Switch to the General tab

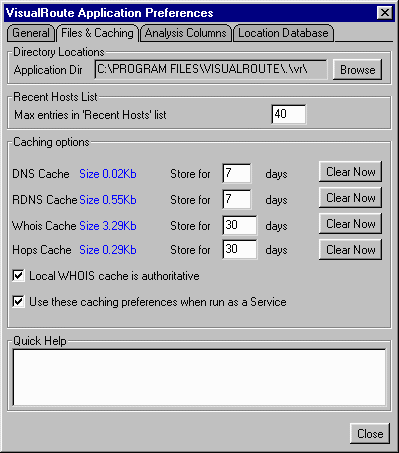(x=31, y=33)
